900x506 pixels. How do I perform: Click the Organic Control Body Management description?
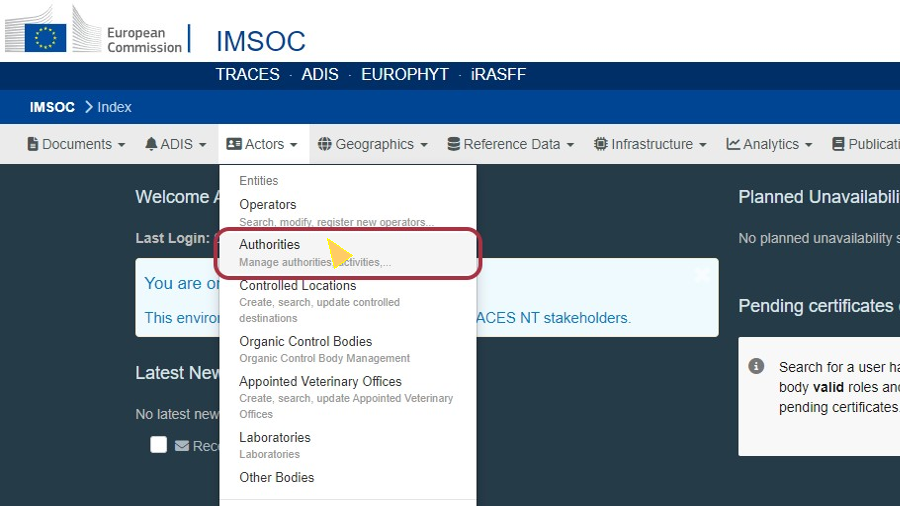click(x=324, y=358)
